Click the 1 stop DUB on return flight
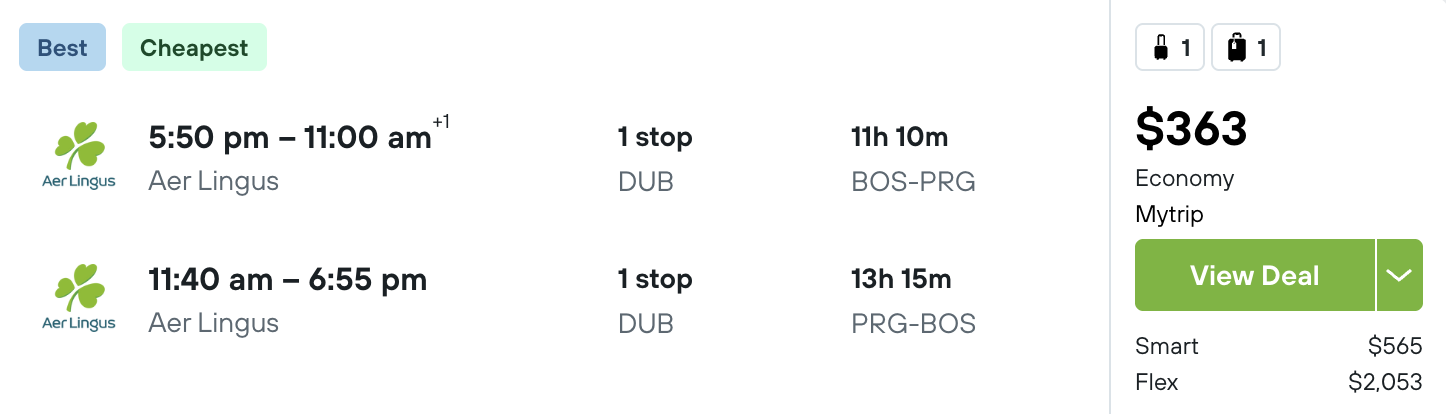This screenshot has width=1446, height=414. 655,300
